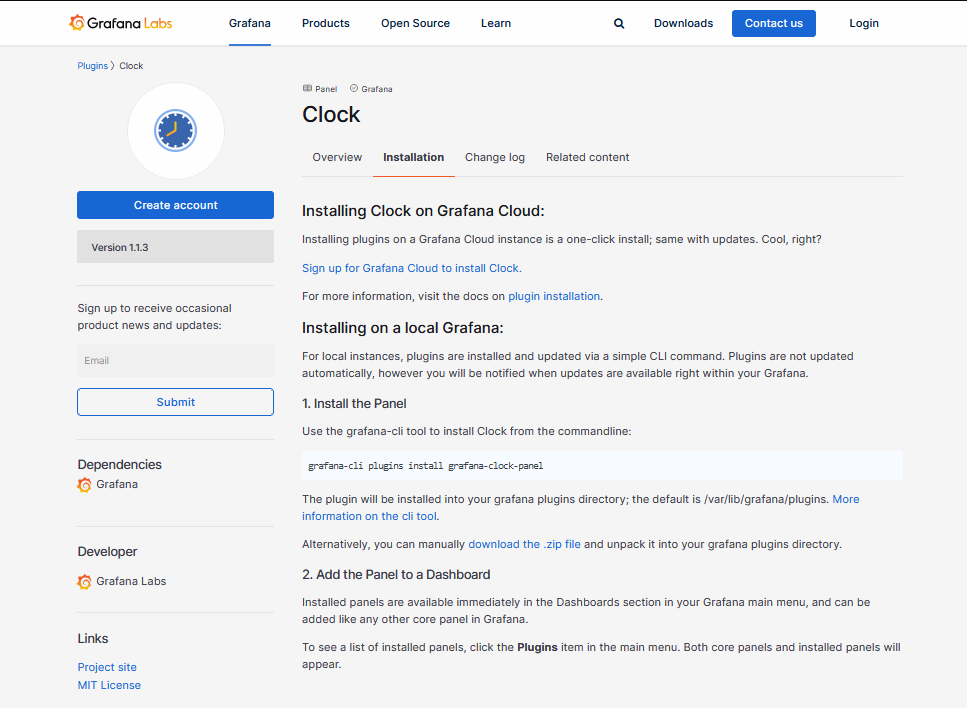This screenshot has height=708, width=967.
Task: Follow the plugin installation docs link
Action: pos(554,297)
